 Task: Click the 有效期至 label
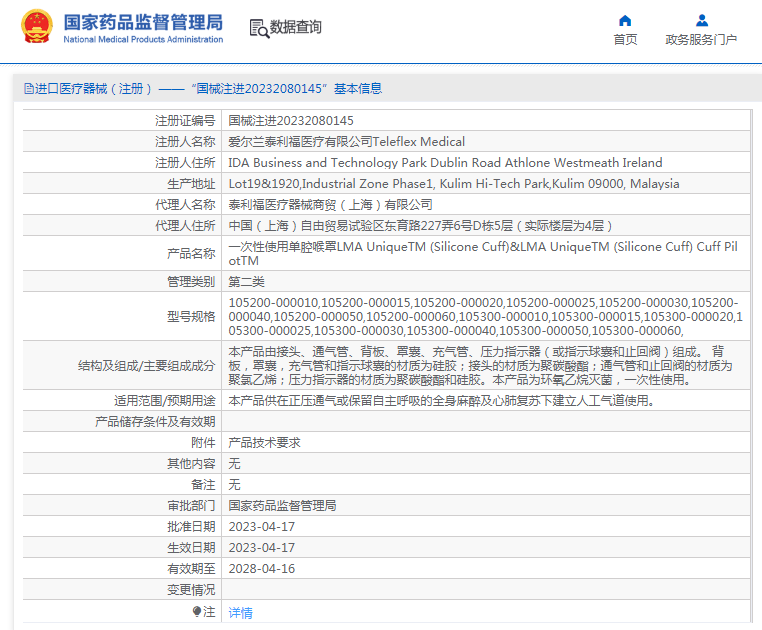click(191, 569)
